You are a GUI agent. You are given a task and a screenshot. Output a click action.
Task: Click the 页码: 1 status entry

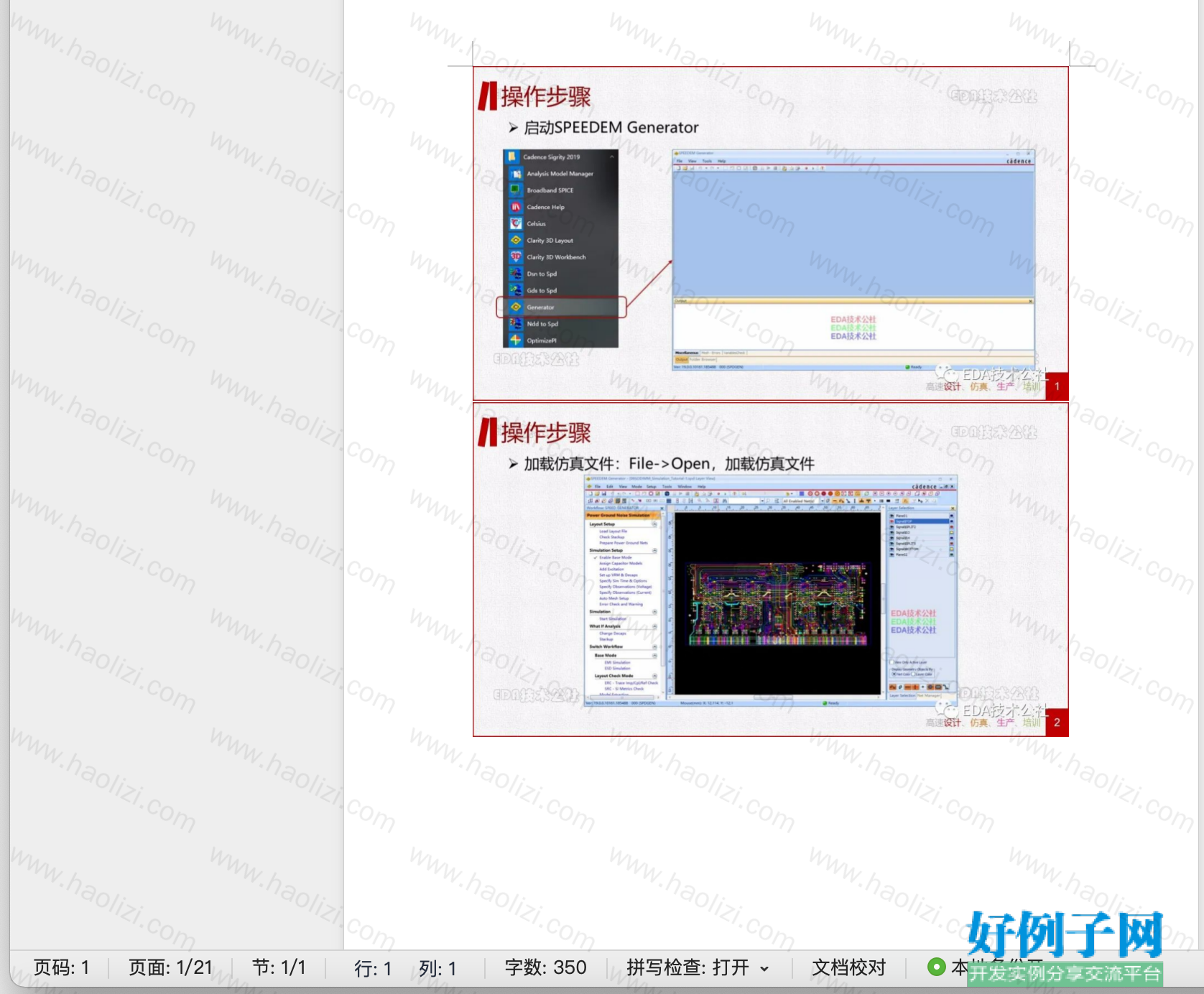(x=62, y=967)
